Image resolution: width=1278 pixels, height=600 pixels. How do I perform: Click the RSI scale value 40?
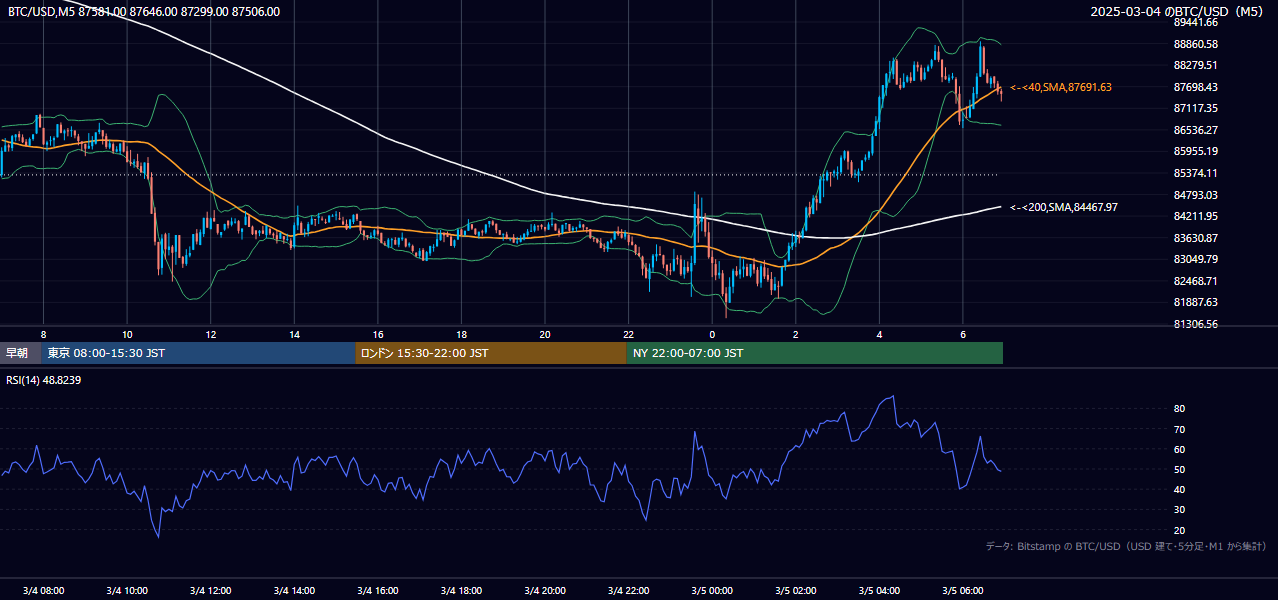pos(1179,490)
